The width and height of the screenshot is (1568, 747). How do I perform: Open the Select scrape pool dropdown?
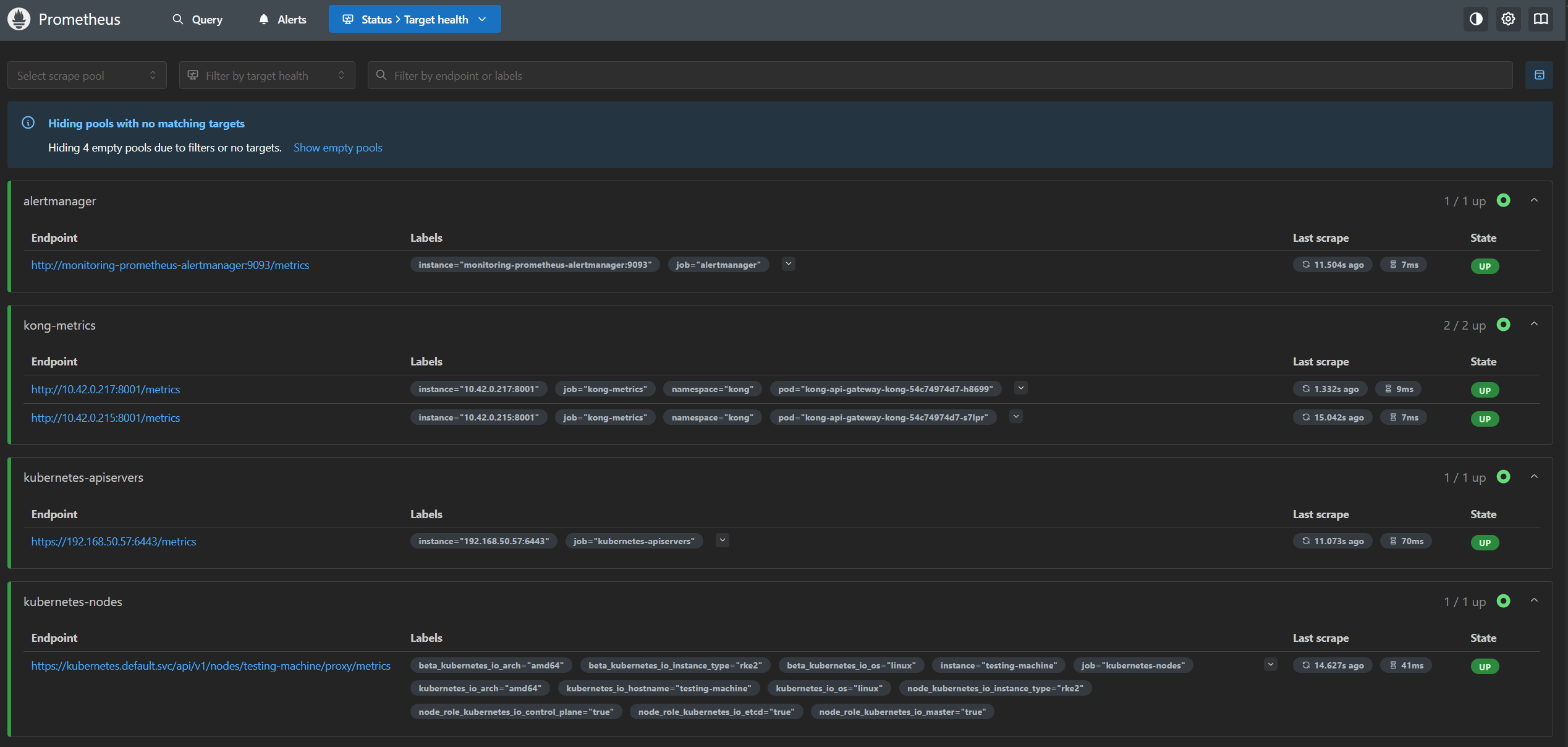click(x=87, y=75)
